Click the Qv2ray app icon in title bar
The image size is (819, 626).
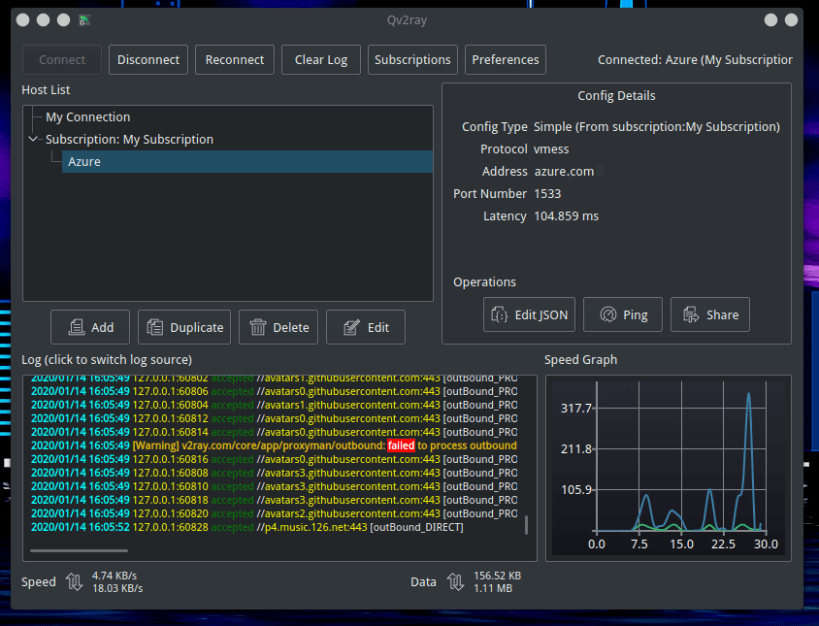pyautogui.click(x=84, y=20)
